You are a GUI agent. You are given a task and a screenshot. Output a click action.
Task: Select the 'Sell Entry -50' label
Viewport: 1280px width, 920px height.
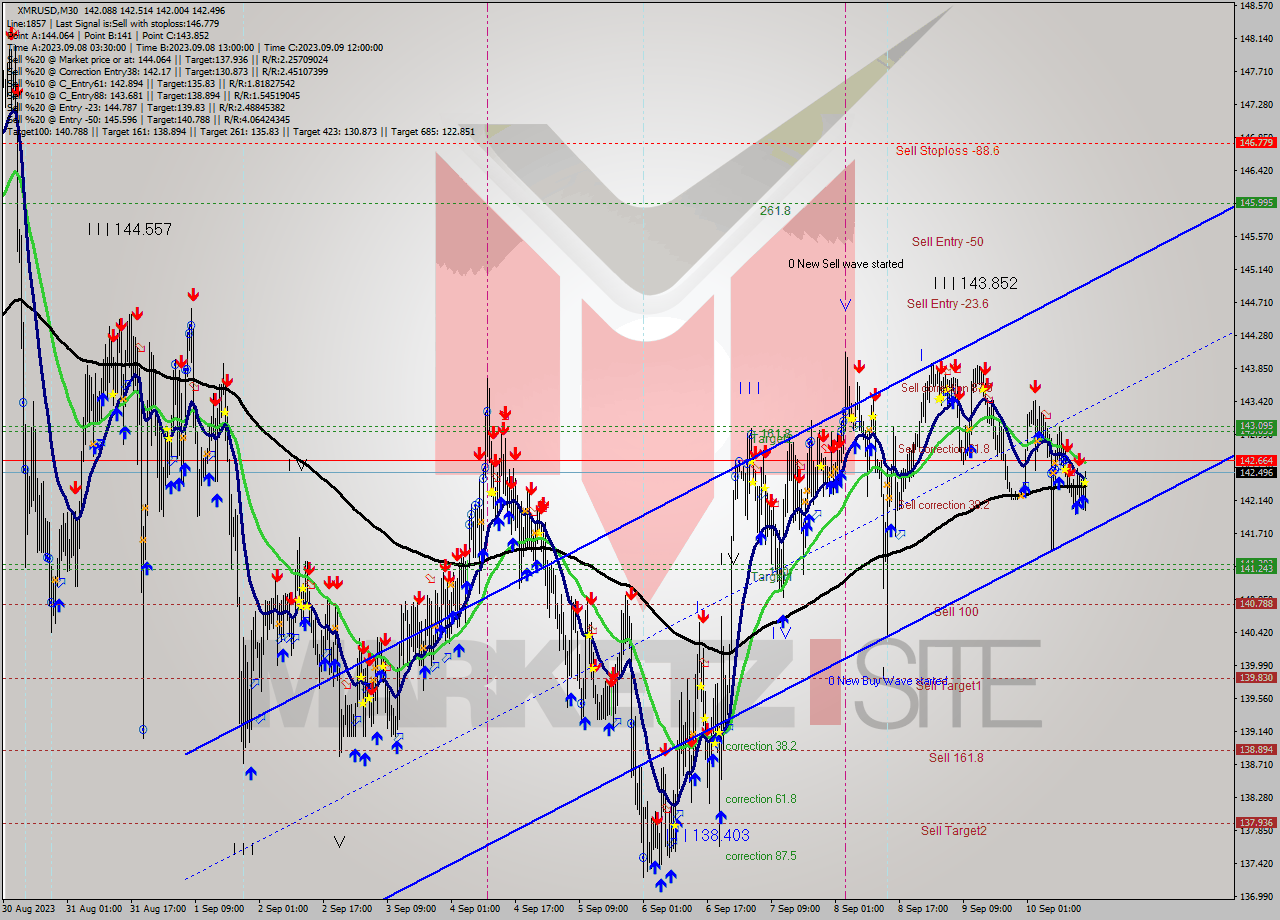point(947,242)
